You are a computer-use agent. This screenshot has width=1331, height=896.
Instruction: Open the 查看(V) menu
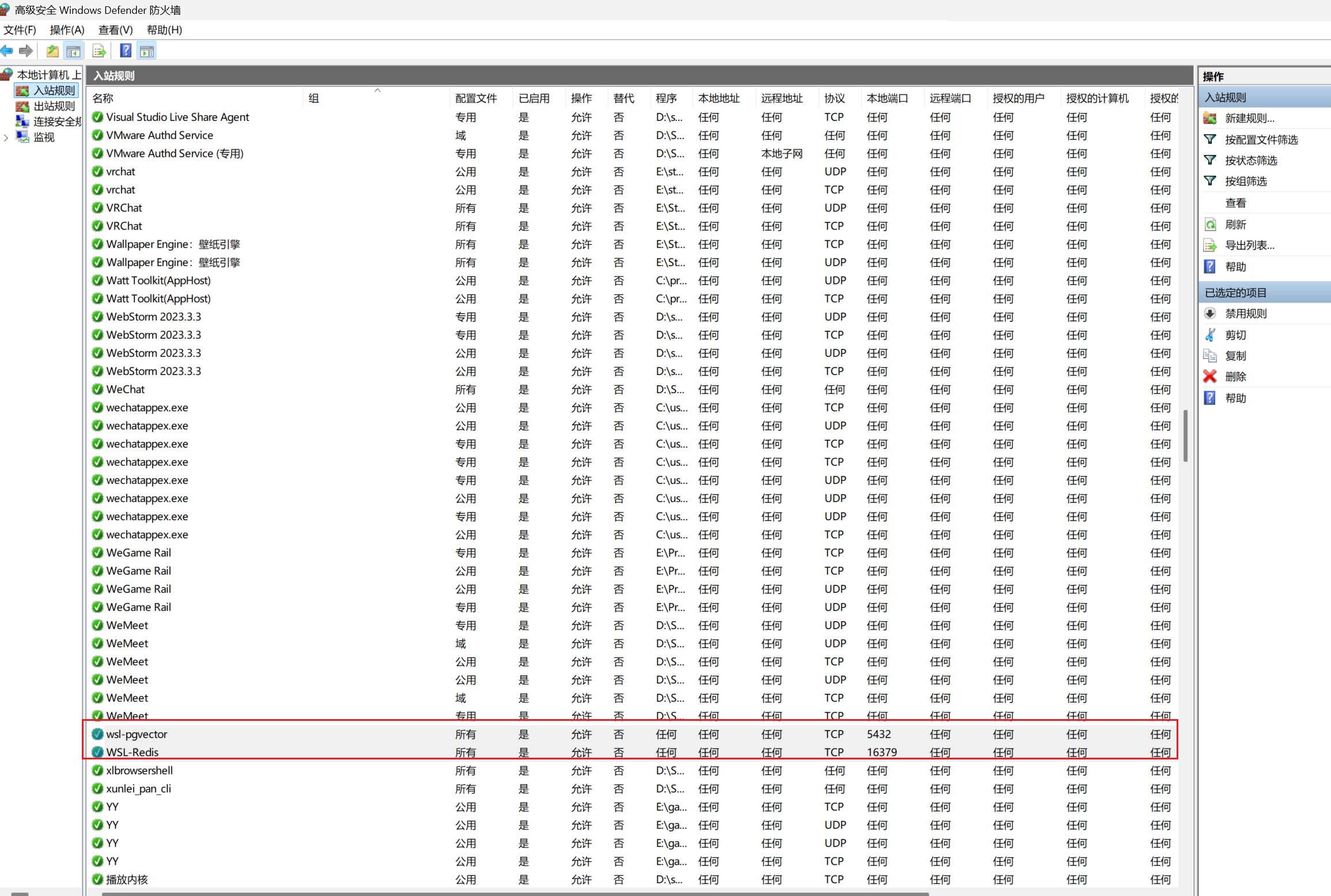[115, 30]
